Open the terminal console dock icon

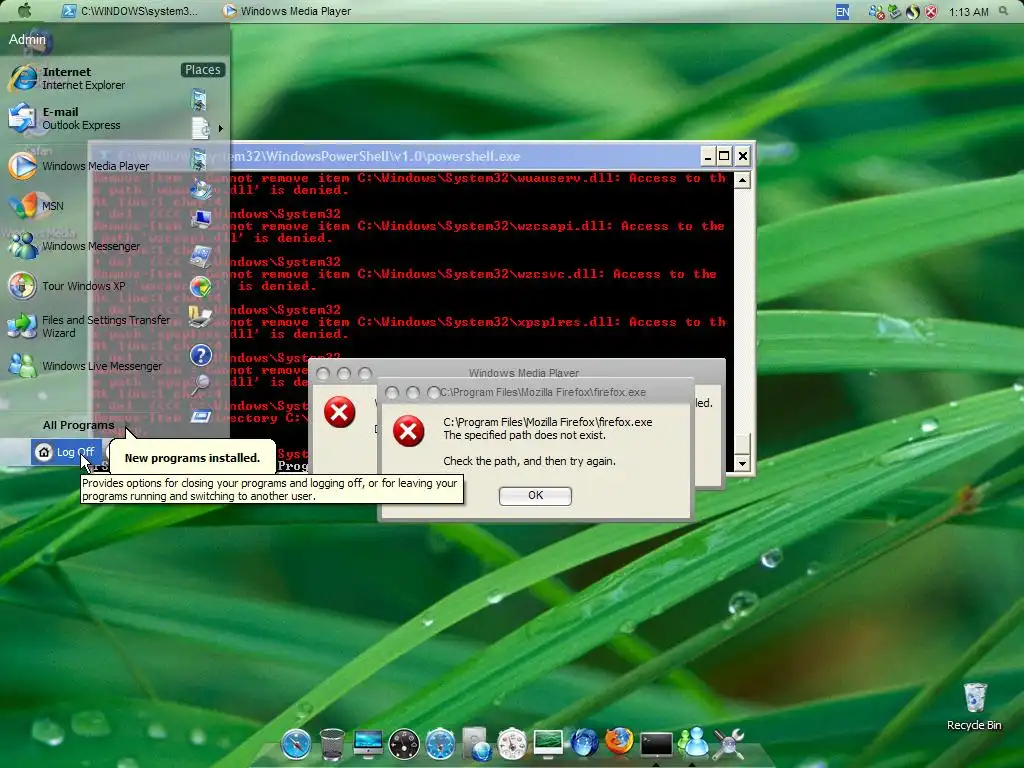pos(656,744)
